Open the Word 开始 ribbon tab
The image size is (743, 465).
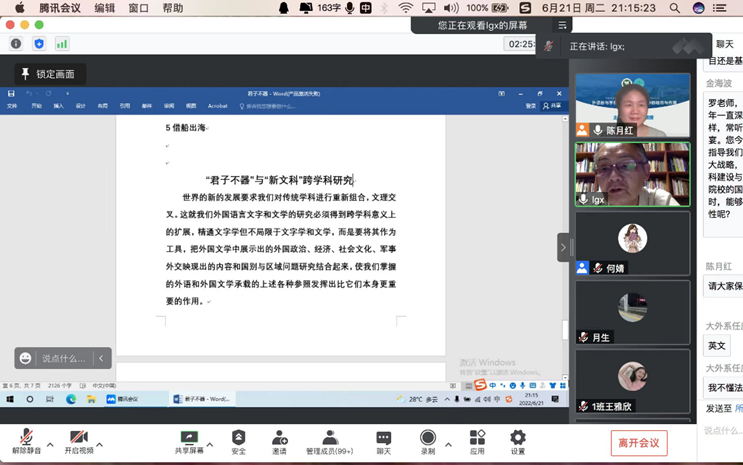[x=36, y=106]
